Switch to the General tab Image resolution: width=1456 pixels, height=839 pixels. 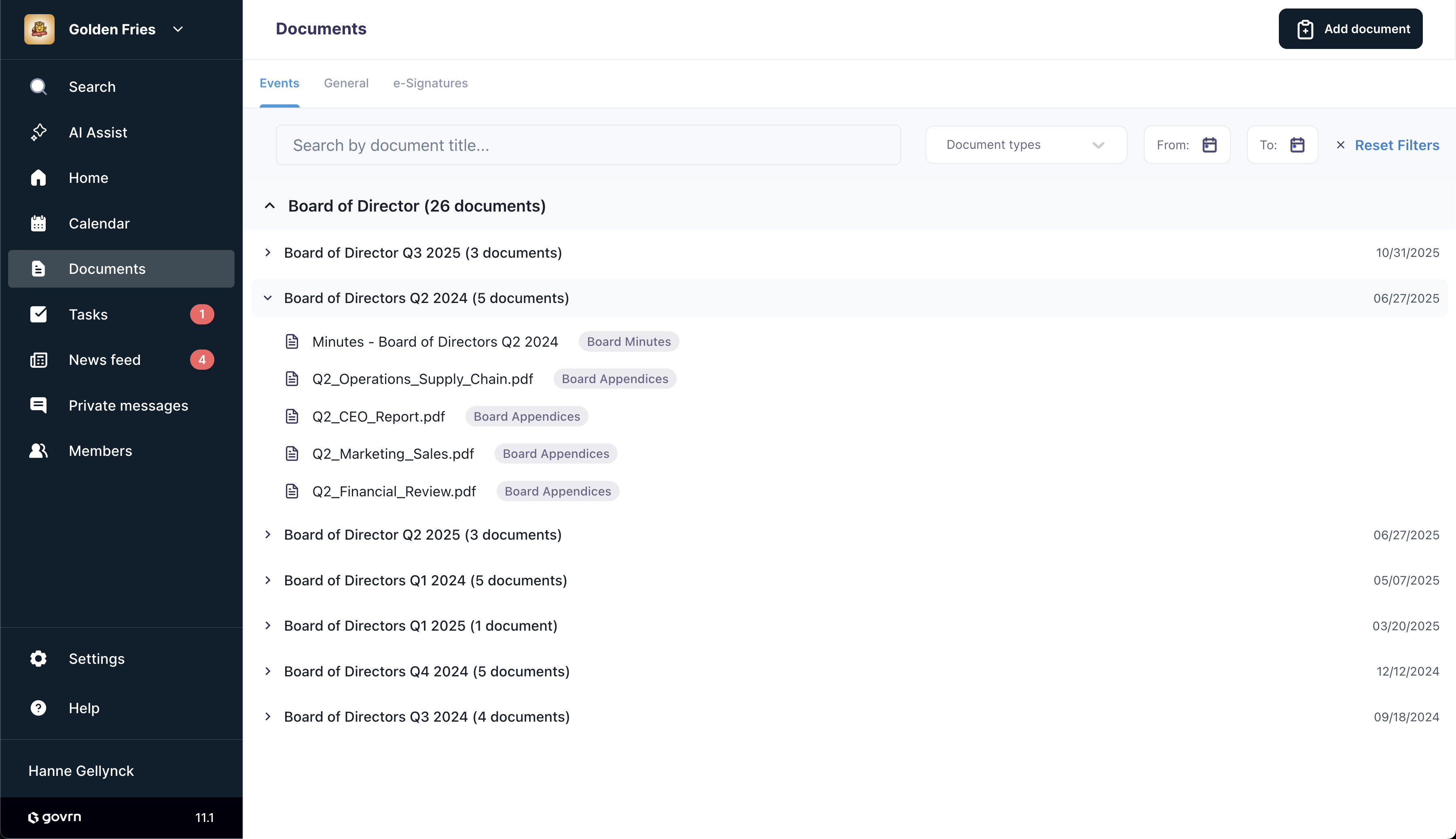346,83
